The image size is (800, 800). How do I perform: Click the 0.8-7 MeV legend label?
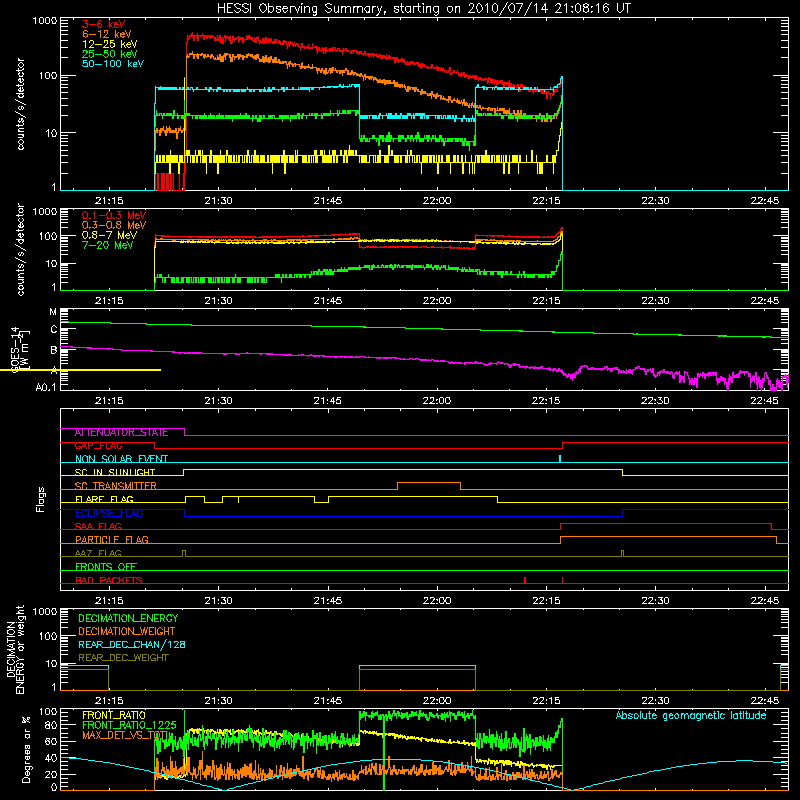pos(109,235)
